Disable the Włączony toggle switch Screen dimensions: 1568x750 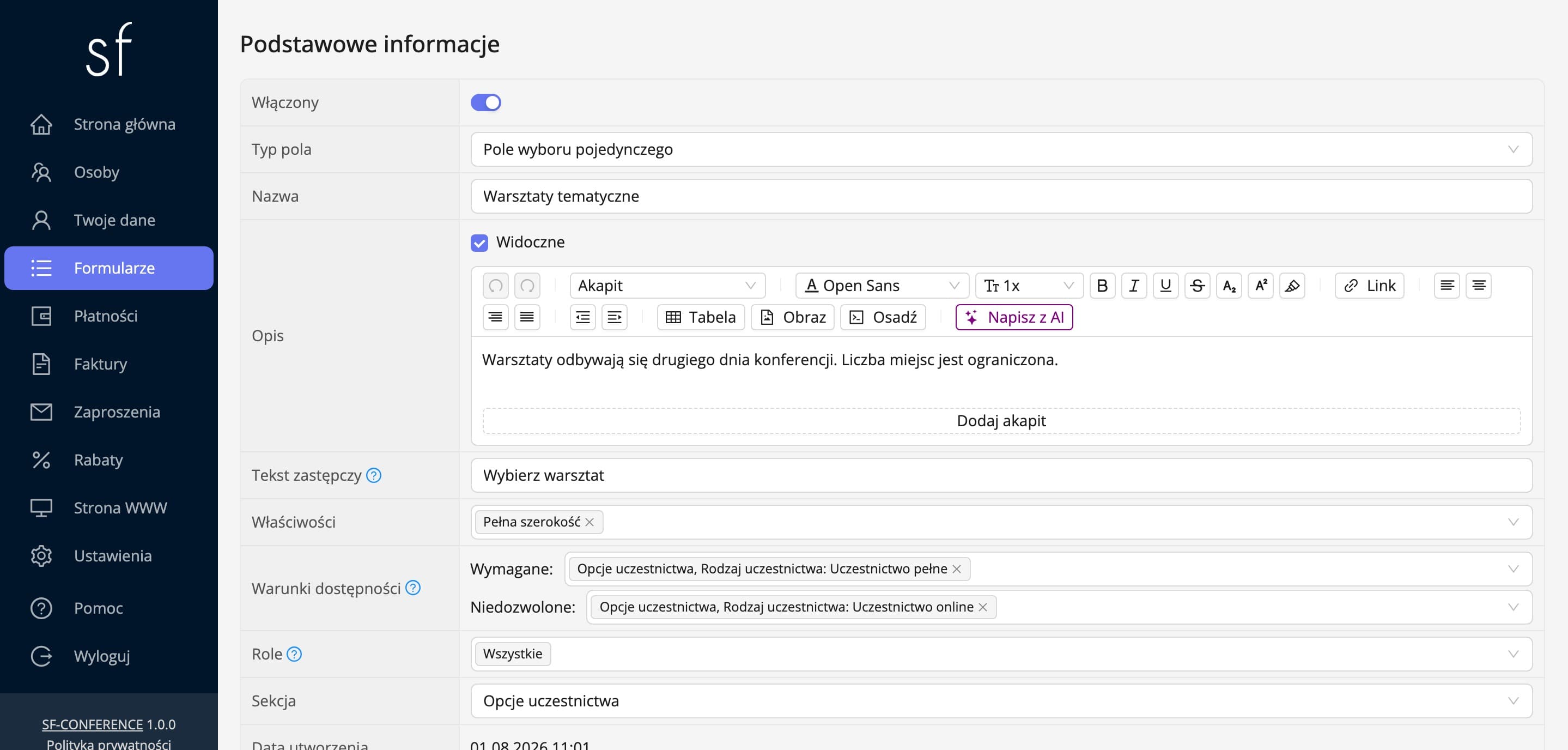[486, 102]
